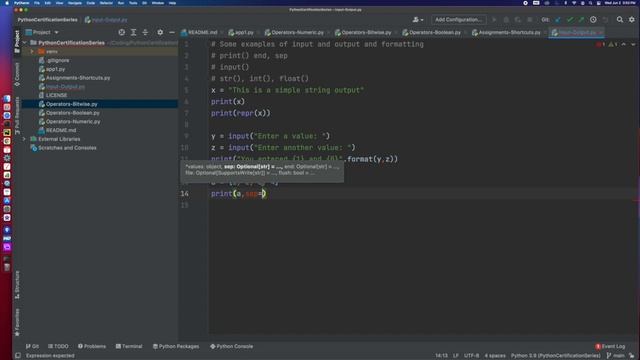This screenshot has width=640, height=360.
Task: Open the TODO tool window button
Action: click(x=58, y=346)
